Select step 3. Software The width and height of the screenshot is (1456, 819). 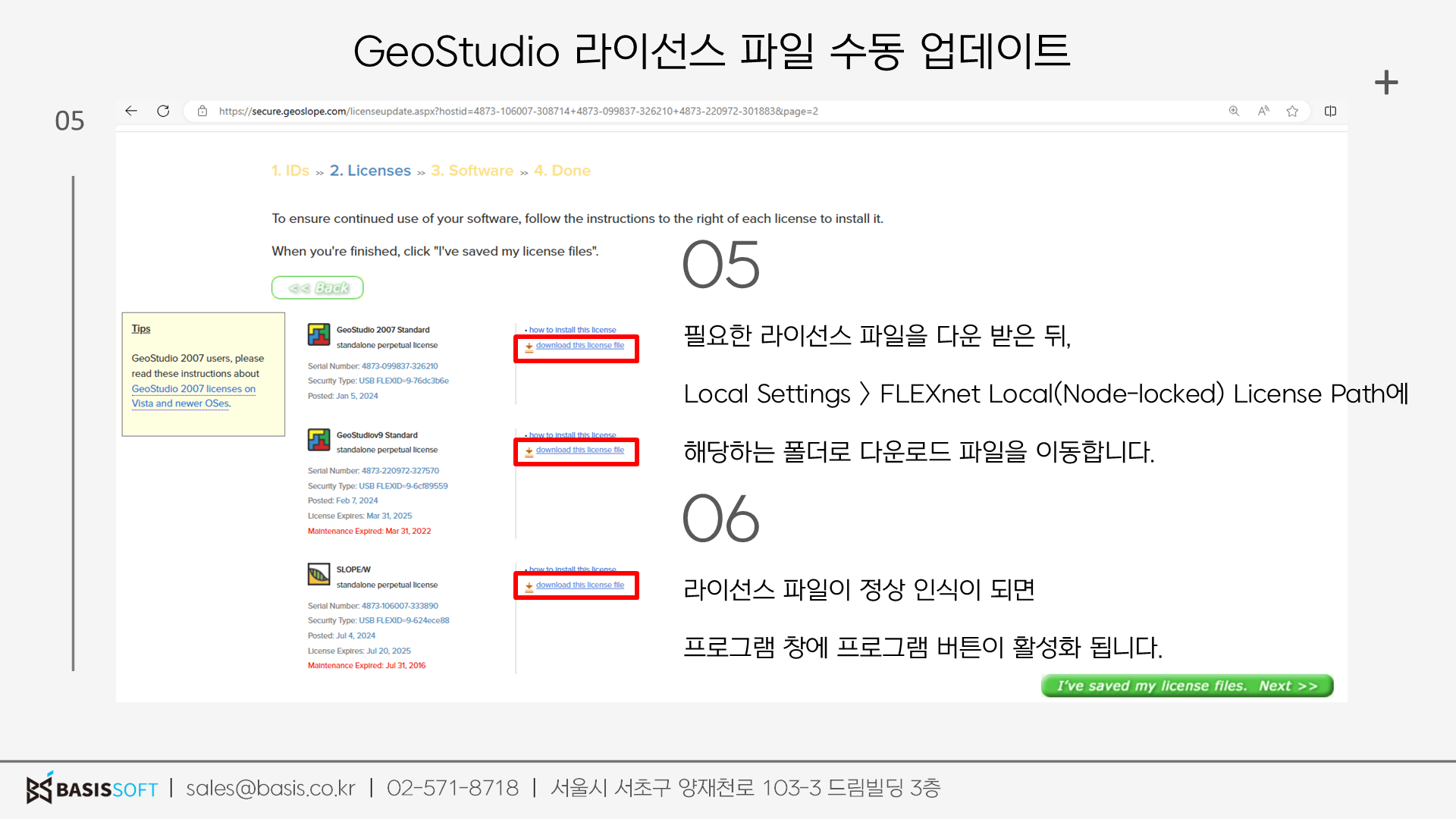coord(472,171)
